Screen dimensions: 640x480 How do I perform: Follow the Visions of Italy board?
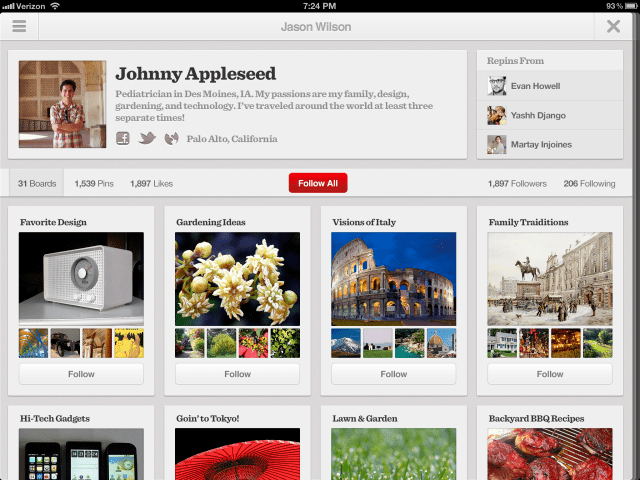394,374
